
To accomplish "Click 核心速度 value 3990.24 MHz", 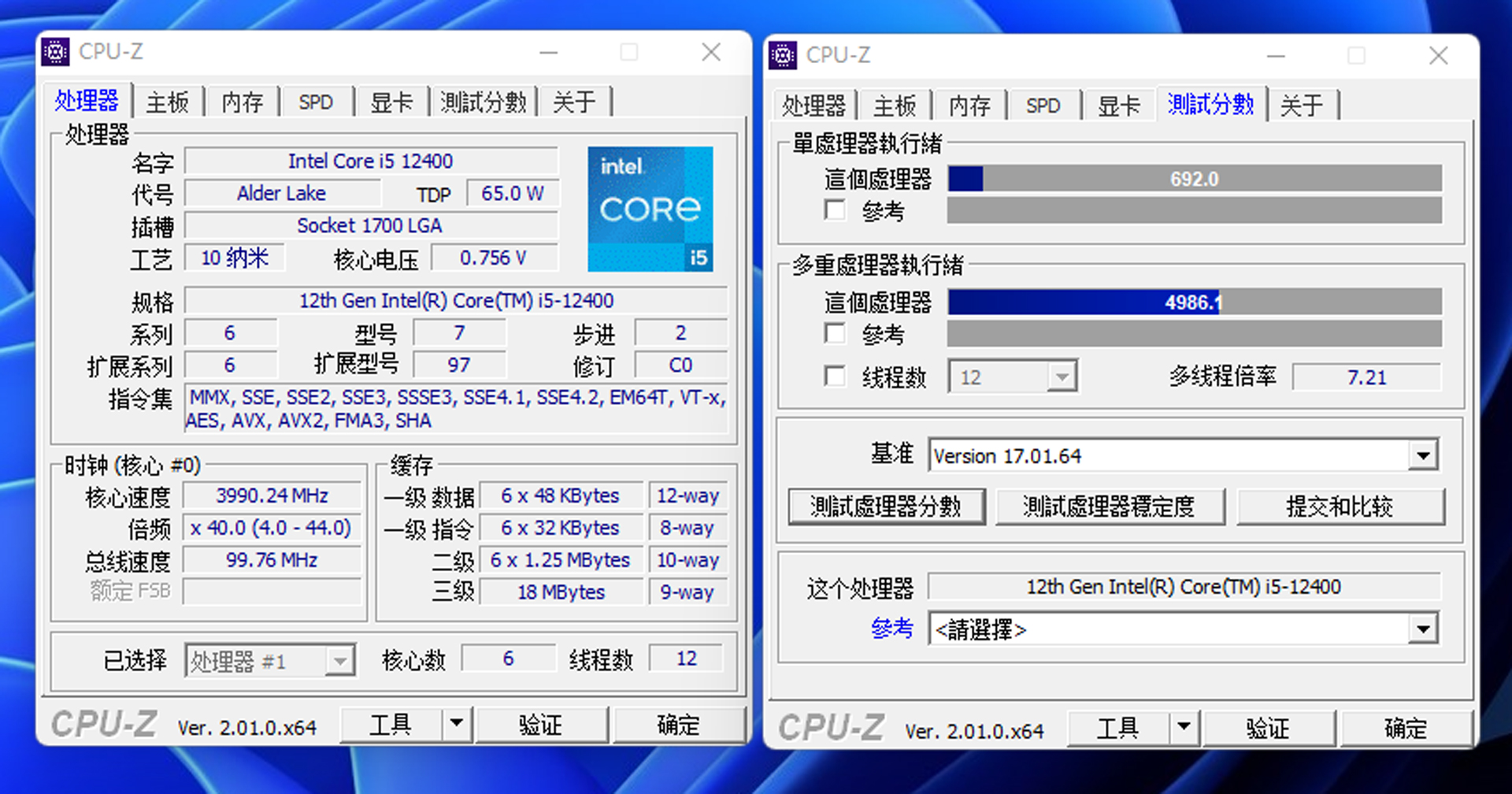I will coord(272,495).
